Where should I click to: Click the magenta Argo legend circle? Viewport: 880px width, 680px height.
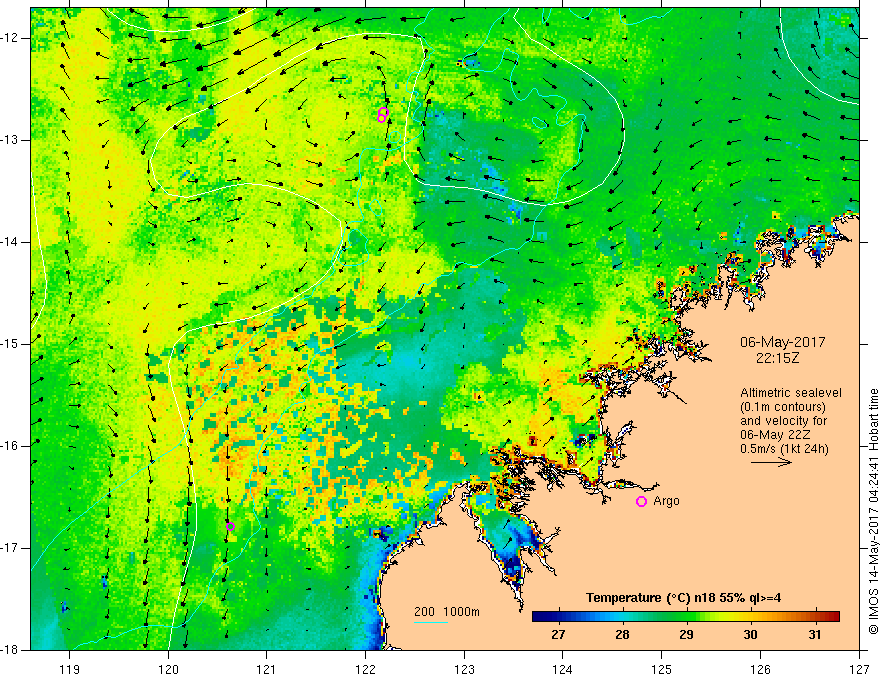point(641,502)
